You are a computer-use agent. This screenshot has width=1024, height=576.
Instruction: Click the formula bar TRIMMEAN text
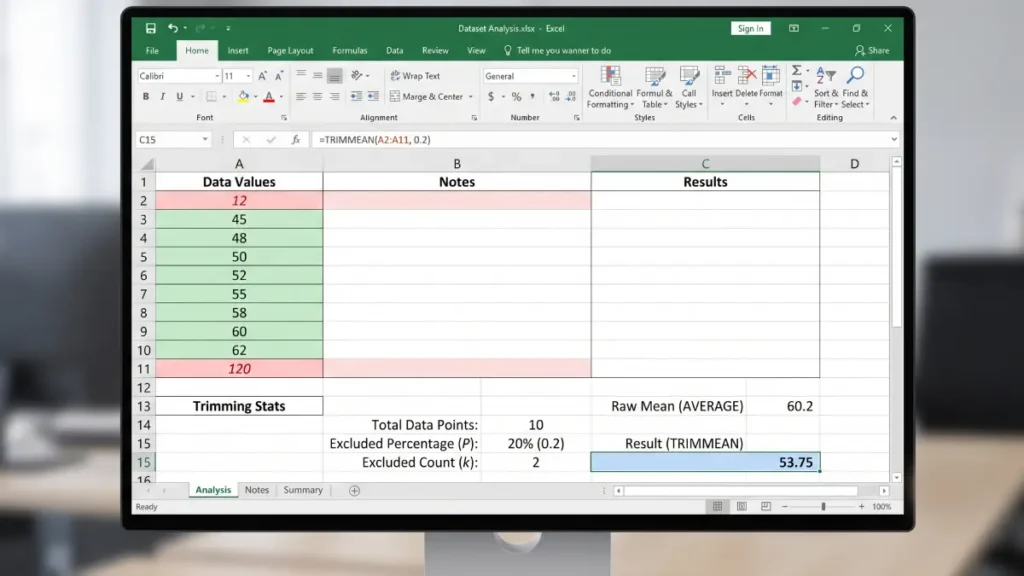coord(374,140)
